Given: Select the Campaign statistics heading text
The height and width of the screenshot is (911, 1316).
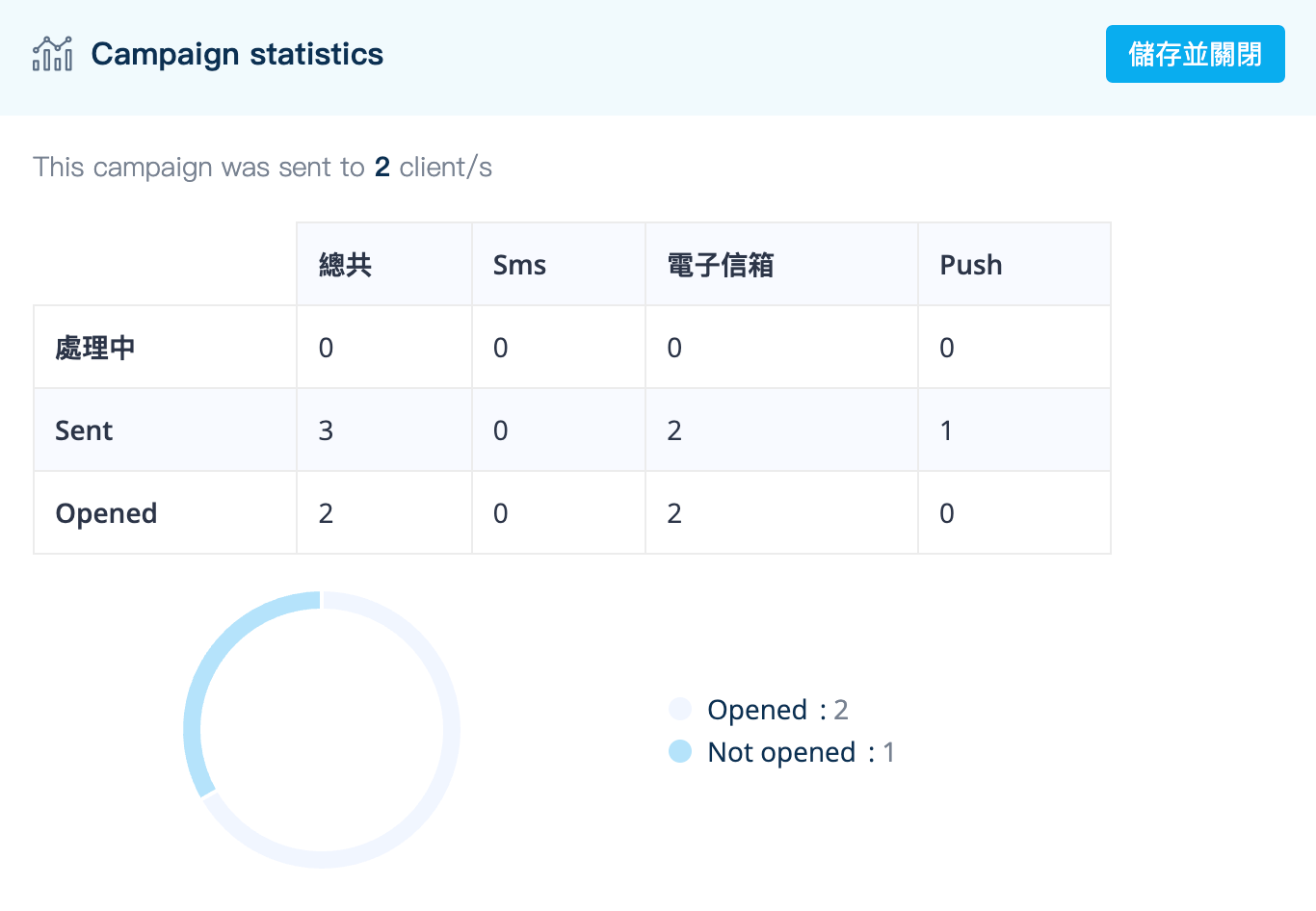Looking at the screenshot, I should click(237, 54).
